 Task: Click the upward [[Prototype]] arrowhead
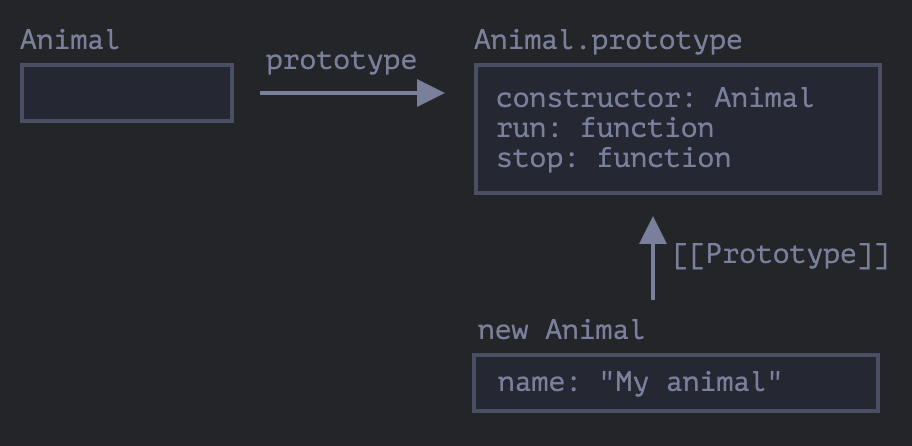point(653,231)
